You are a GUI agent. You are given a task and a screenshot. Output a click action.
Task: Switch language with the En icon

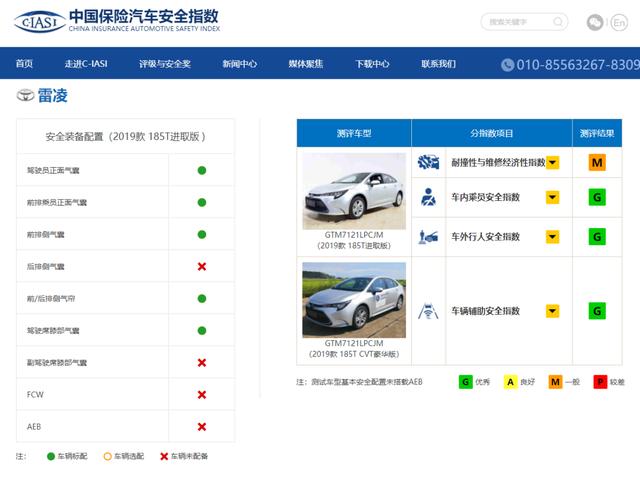click(x=619, y=22)
